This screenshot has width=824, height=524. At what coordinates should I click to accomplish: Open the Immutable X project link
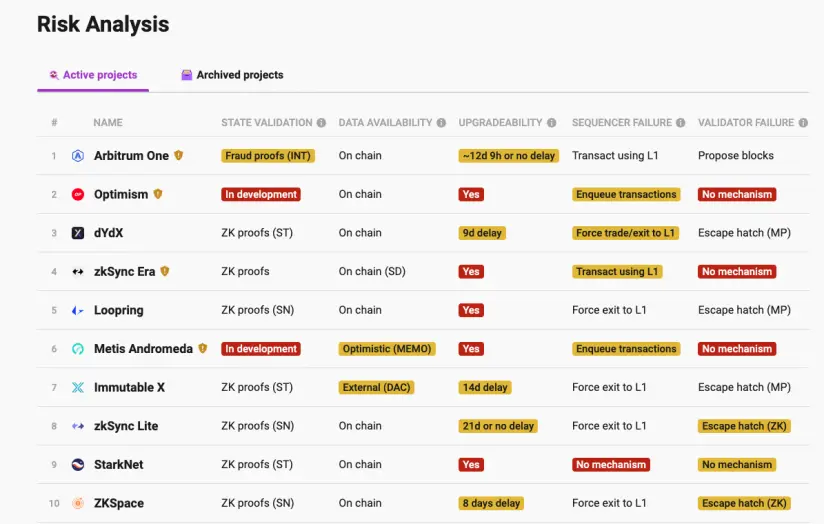coord(129,387)
